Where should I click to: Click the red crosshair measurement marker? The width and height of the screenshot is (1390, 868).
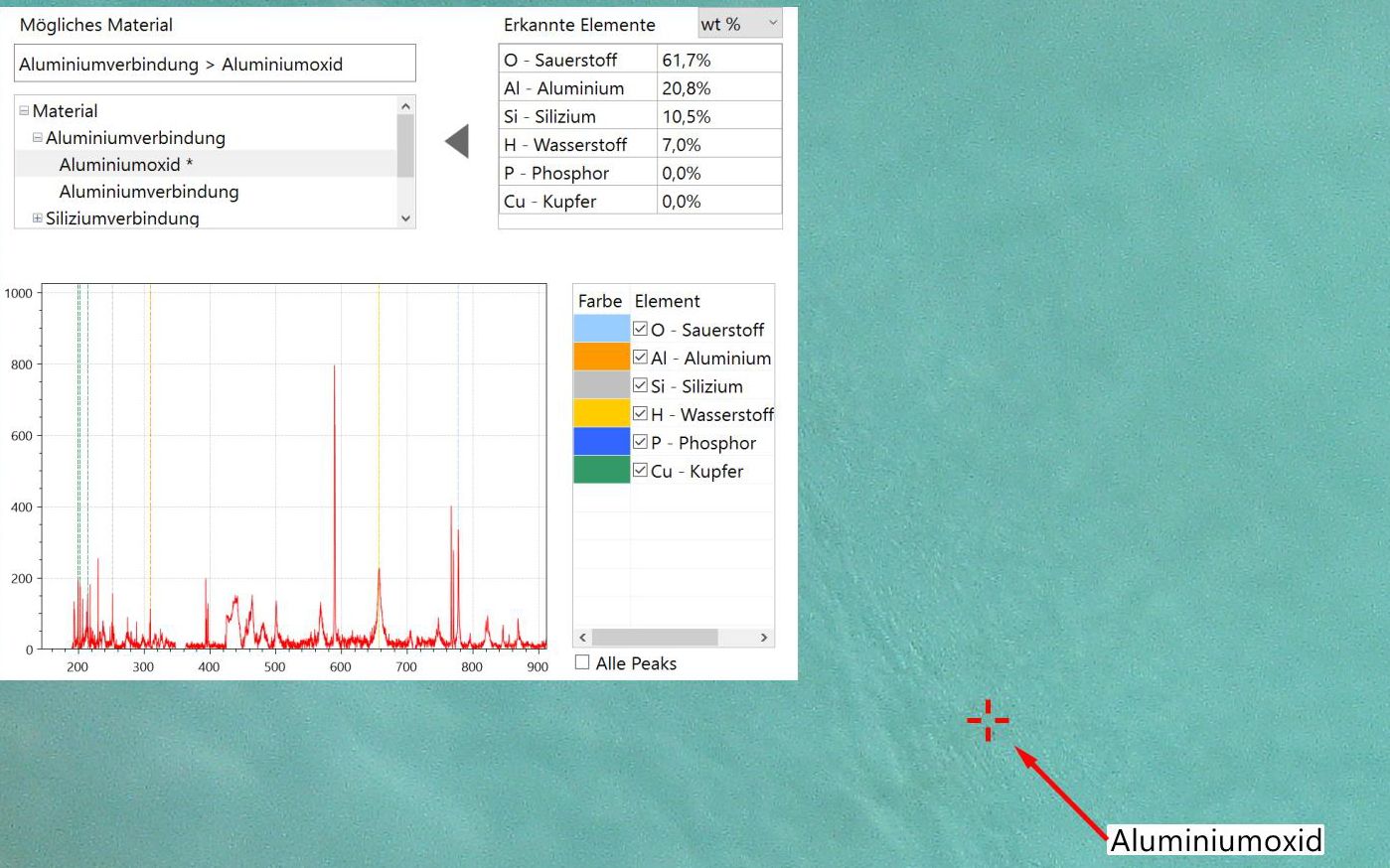click(988, 720)
